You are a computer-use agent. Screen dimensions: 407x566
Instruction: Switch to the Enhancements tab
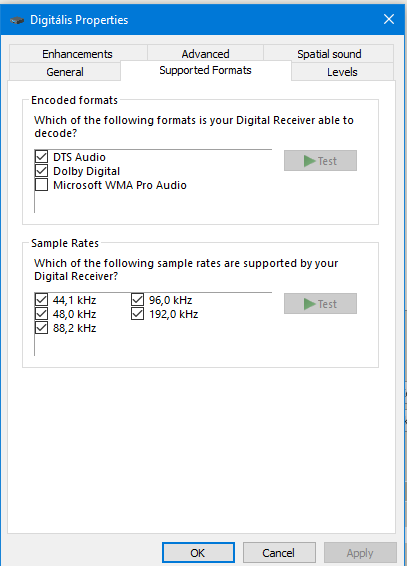(x=78, y=54)
